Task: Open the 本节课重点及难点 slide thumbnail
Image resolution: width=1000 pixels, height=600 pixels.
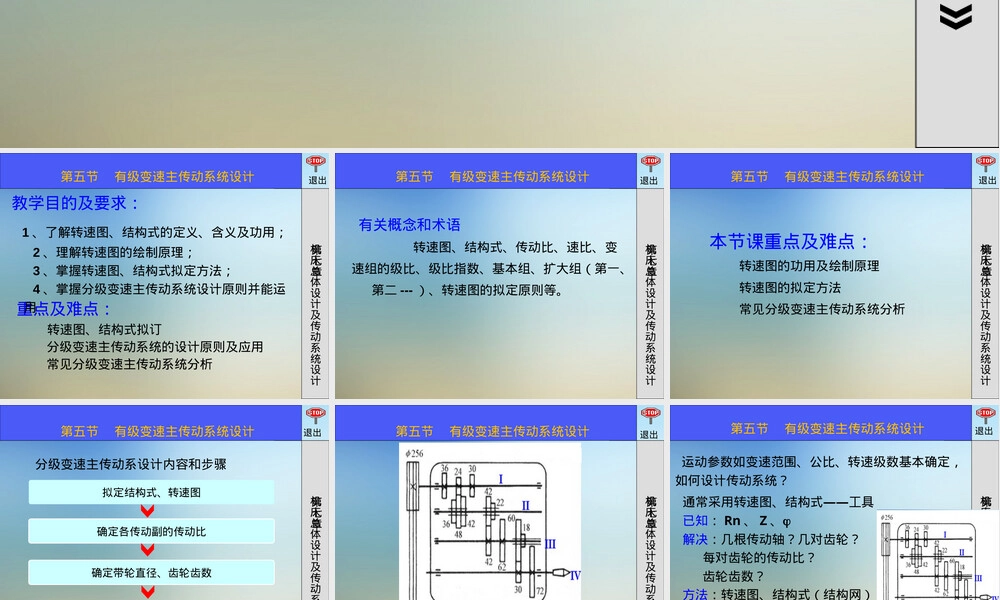Action: [x=834, y=276]
